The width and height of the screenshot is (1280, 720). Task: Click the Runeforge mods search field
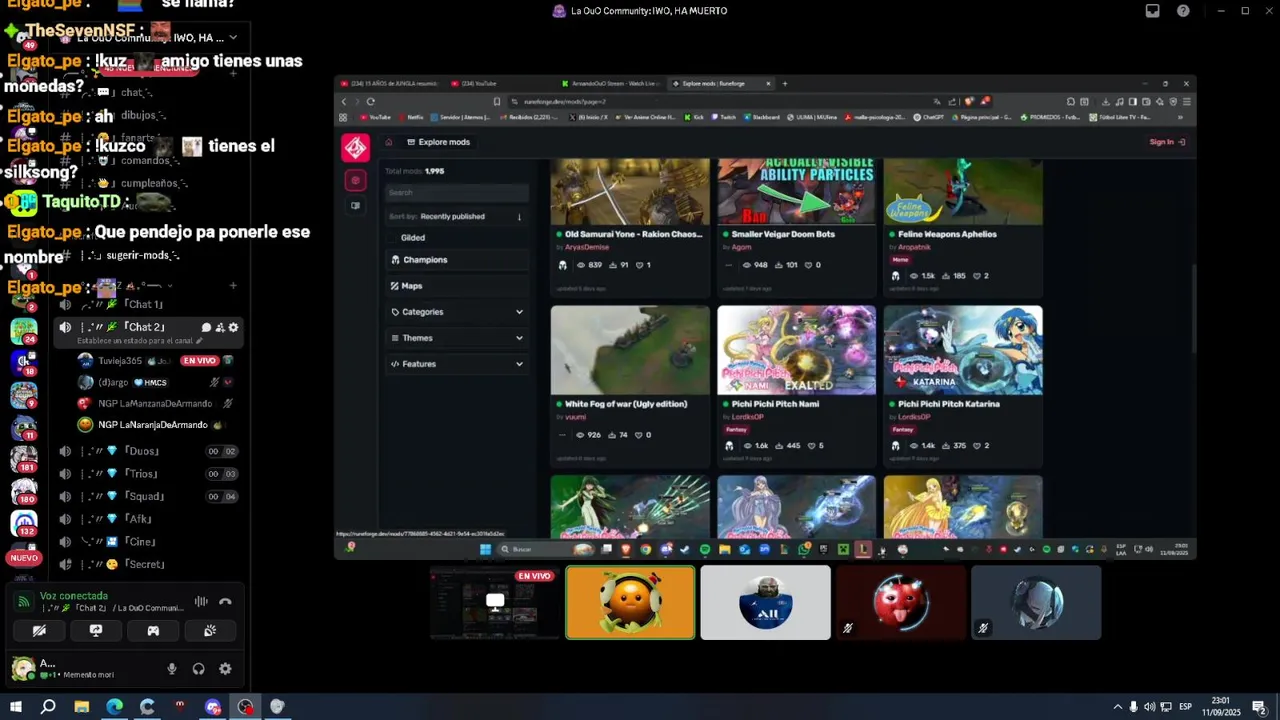pyautogui.click(x=458, y=193)
